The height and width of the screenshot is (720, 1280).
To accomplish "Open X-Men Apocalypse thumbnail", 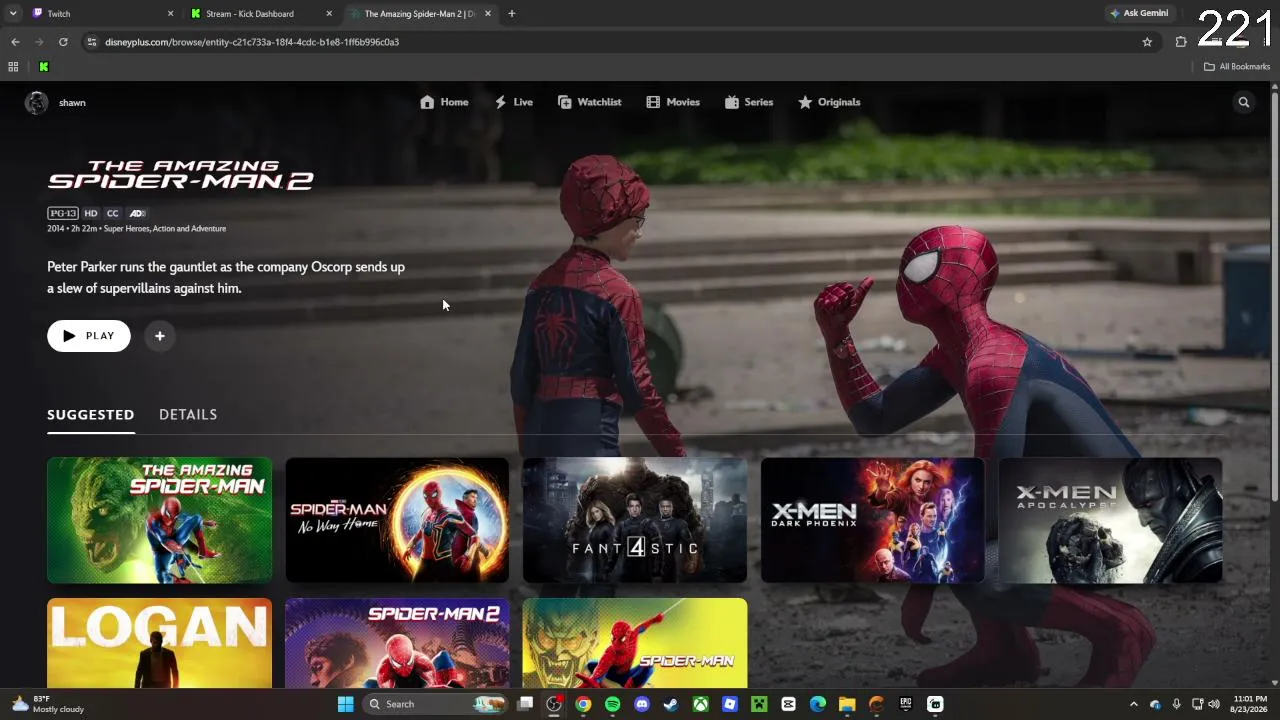I will 1110,520.
